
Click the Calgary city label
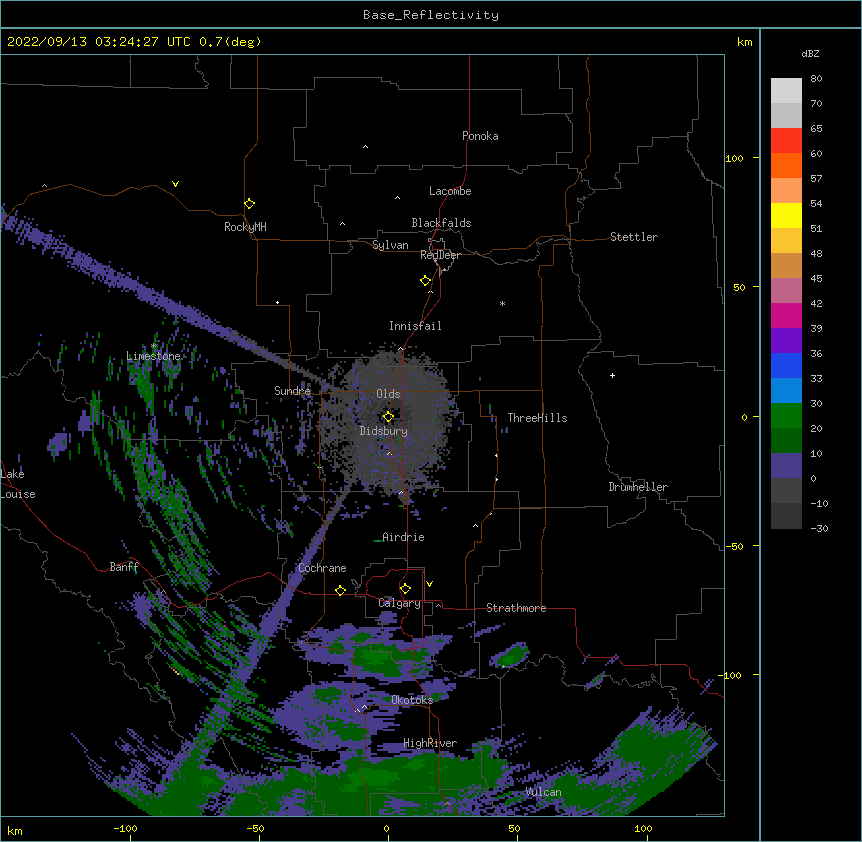(400, 603)
